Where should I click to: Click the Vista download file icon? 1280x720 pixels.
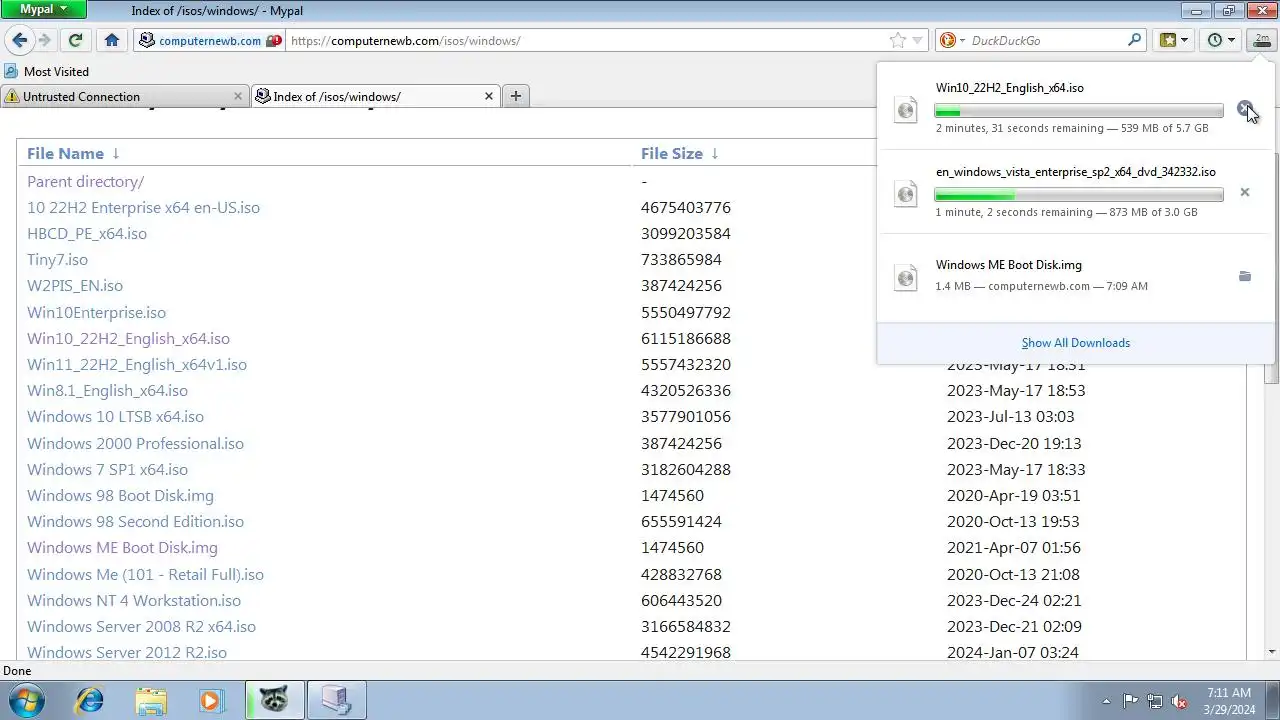(906, 193)
